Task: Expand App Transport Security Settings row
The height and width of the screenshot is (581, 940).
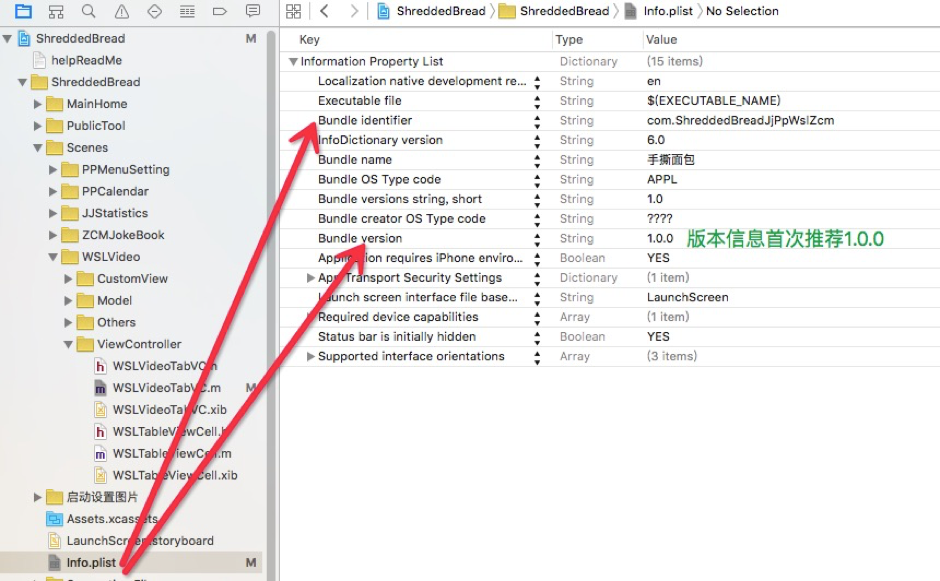Action: [311, 278]
